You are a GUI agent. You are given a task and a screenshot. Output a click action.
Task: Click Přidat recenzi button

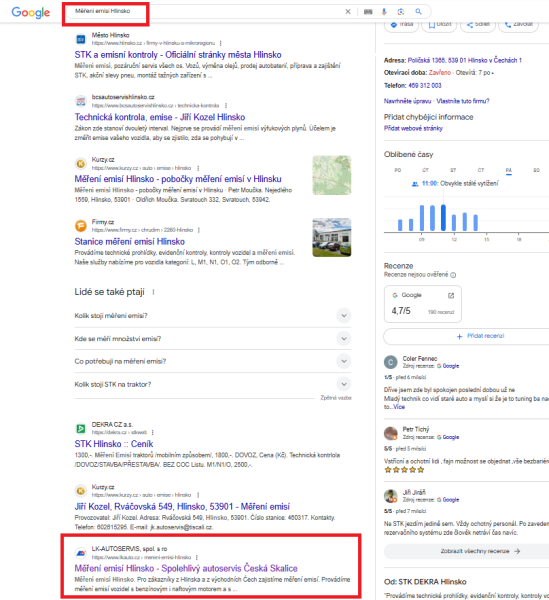coord(466,336)
